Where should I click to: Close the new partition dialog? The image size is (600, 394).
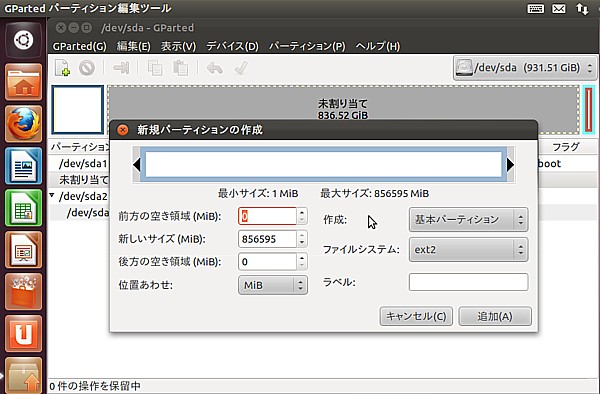pos(122,130)
